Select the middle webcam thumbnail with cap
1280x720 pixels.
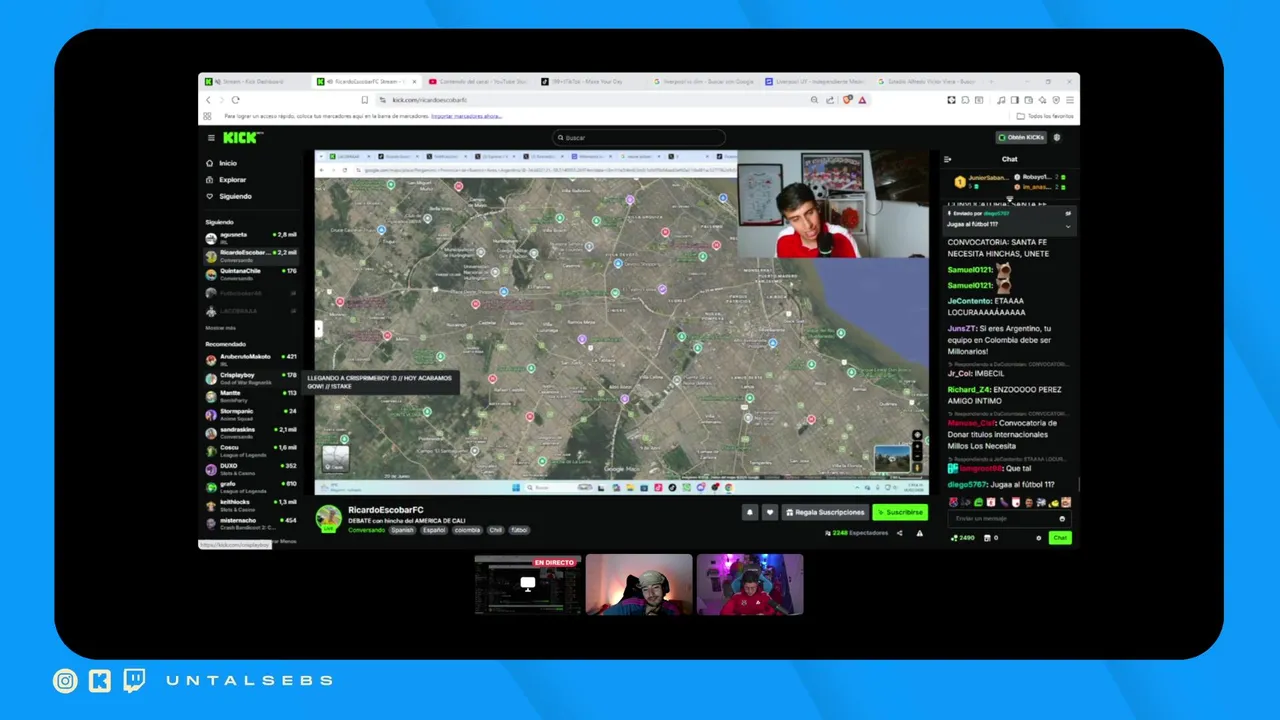pyautogui.click(x=639, y=585)
